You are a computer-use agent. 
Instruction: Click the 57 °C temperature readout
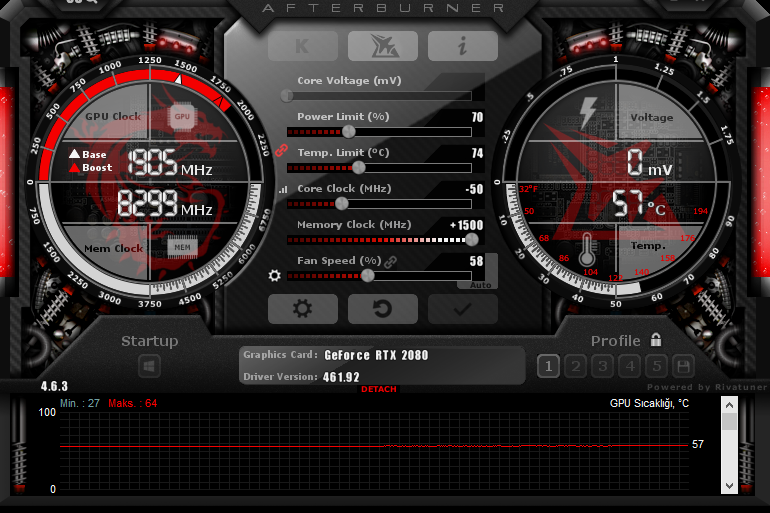pos(639,203)
